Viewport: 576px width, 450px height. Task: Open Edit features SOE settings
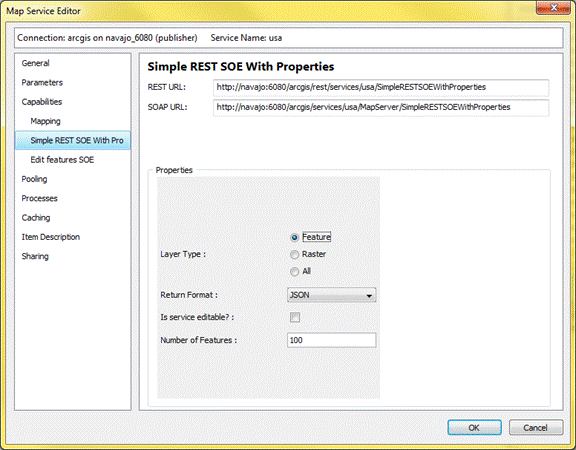coord(62,160)
